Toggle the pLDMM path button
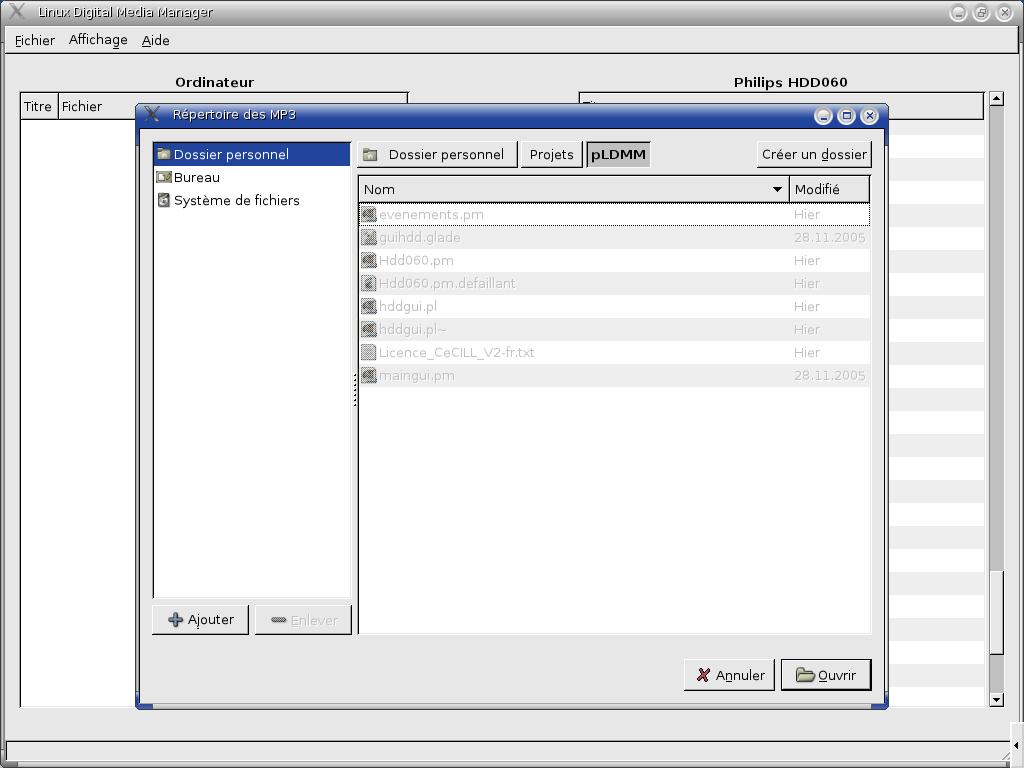 [618, 154]
